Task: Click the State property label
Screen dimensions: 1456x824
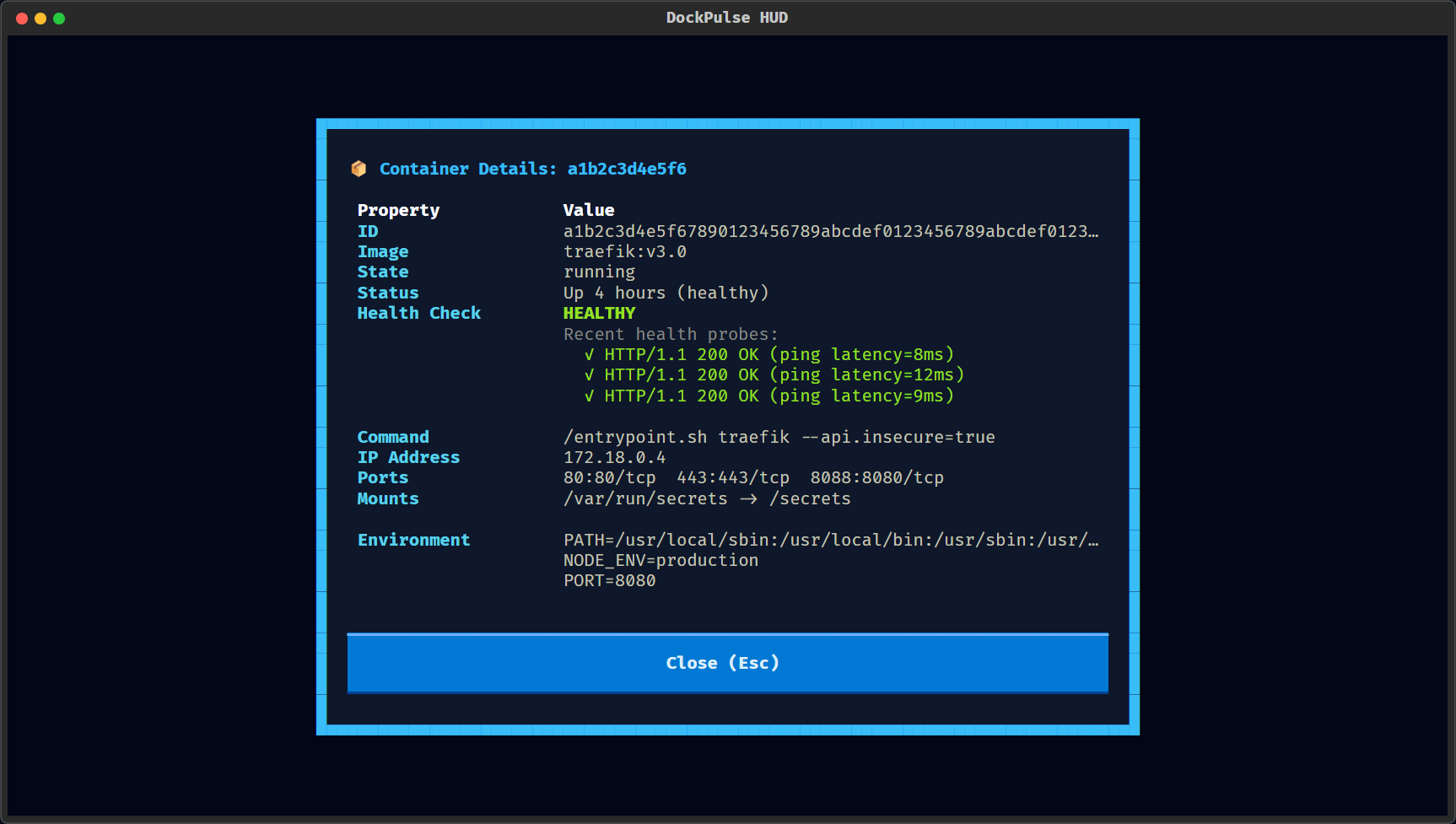Action: pyautogui.click(x=383, y=272)
